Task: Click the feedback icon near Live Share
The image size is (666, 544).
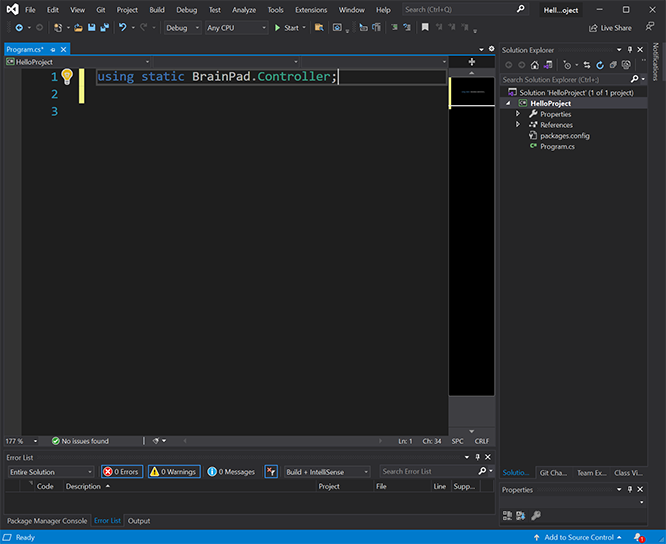Action: [x=649, y=27]
